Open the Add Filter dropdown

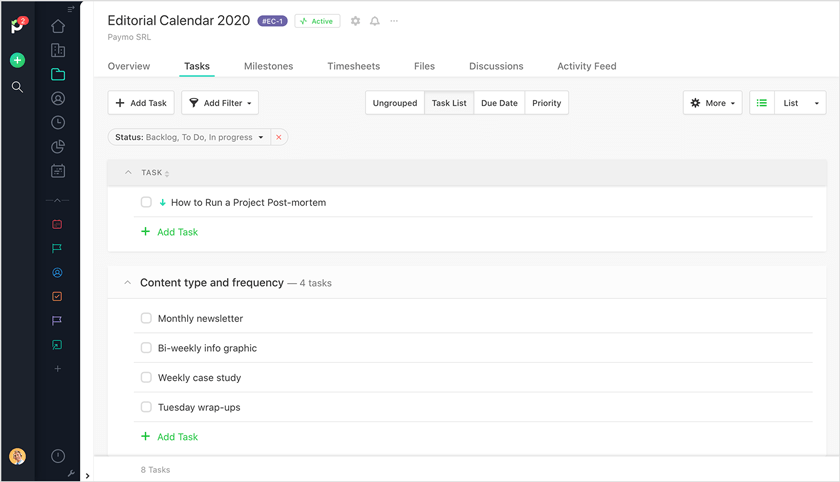221,103
